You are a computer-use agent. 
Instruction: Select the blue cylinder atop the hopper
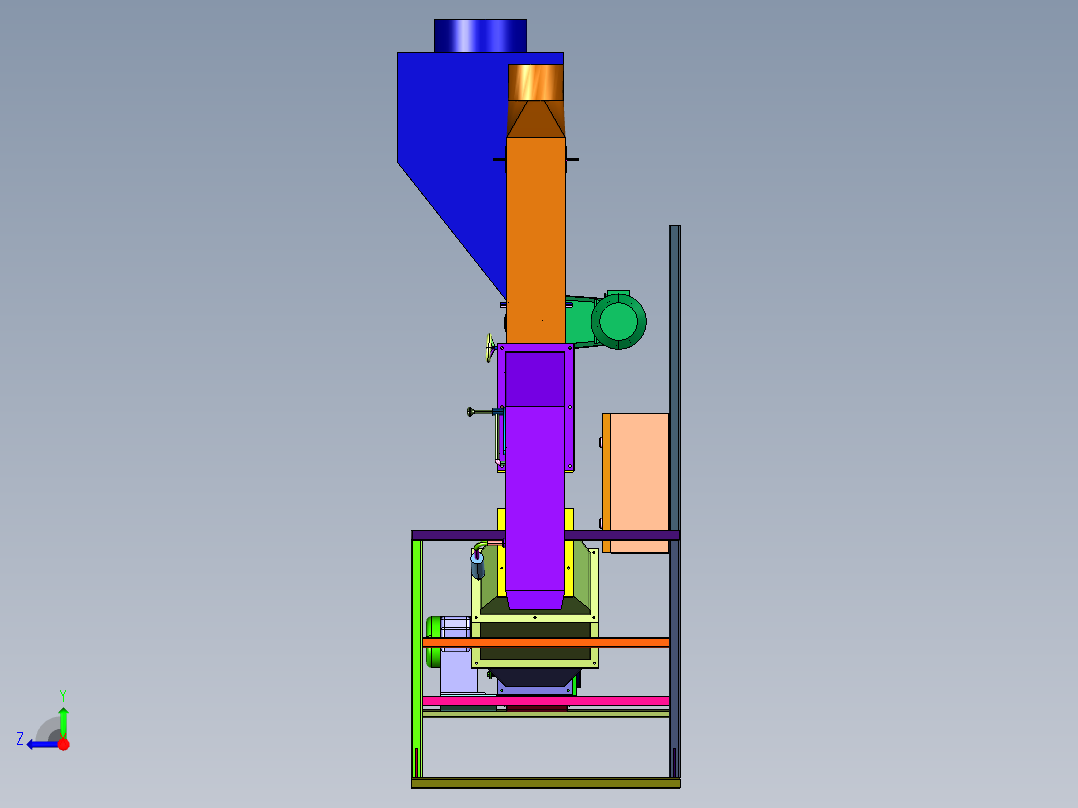click(480, 36)
